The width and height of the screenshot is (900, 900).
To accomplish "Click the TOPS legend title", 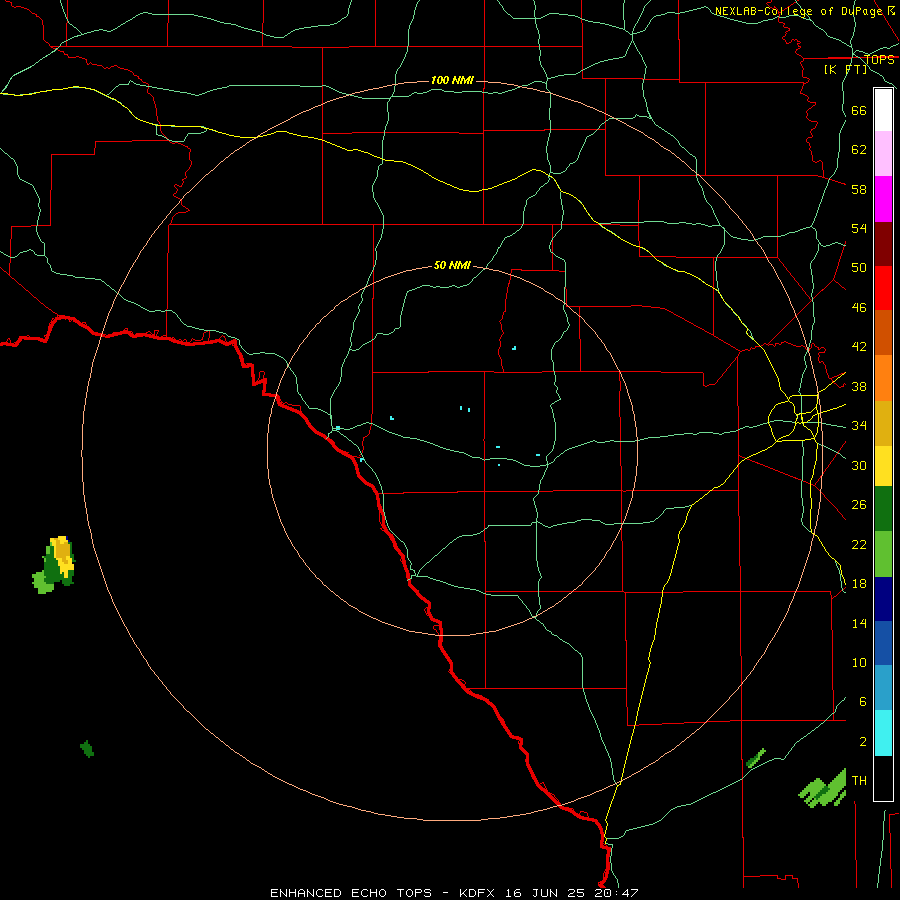I will coord(879,60).
